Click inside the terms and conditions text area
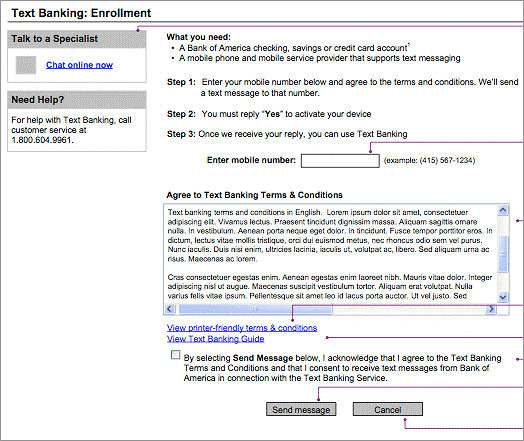524x441 pixels. click(330, 254)
